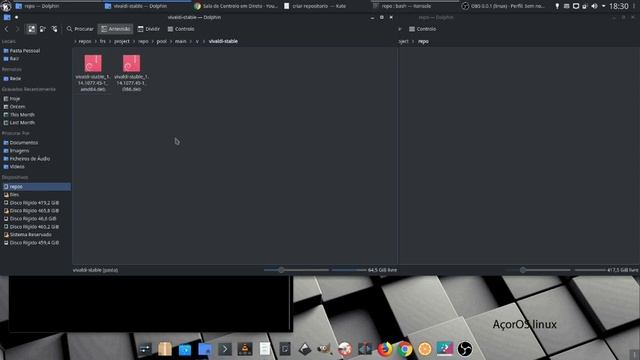Click the volume icon in system tray
The width and height of the screenshot is (640, 360).
pos(594,6)
